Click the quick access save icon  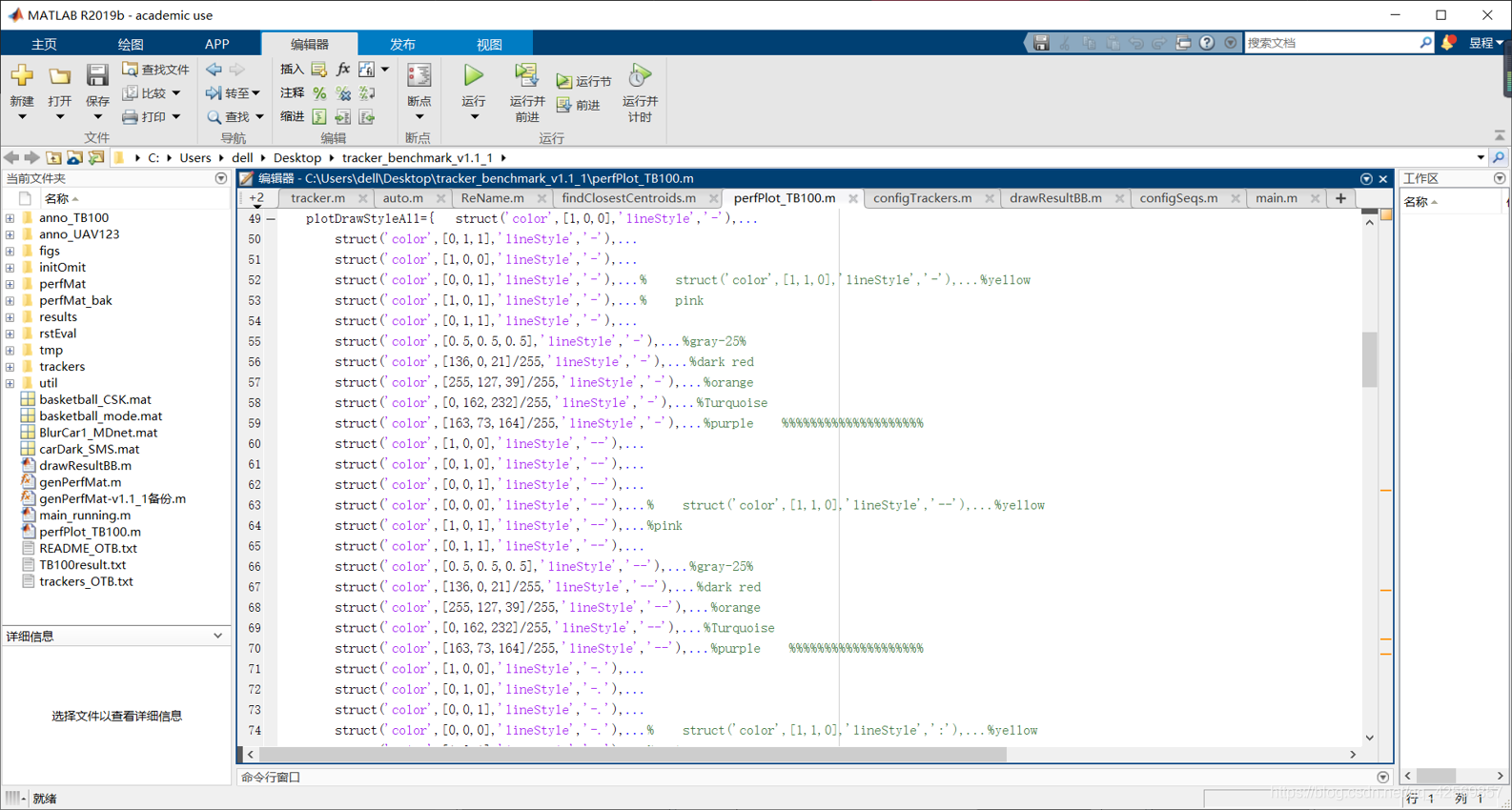[x=1041, y=43]
